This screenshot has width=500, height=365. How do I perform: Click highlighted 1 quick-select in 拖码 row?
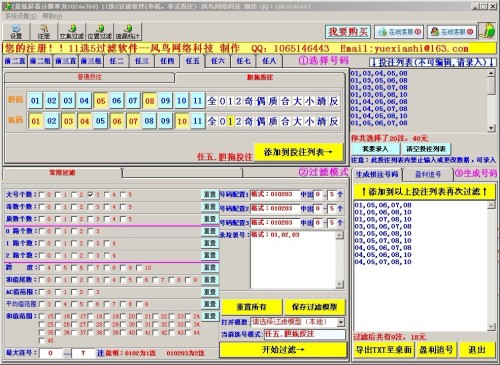(230, 121)
